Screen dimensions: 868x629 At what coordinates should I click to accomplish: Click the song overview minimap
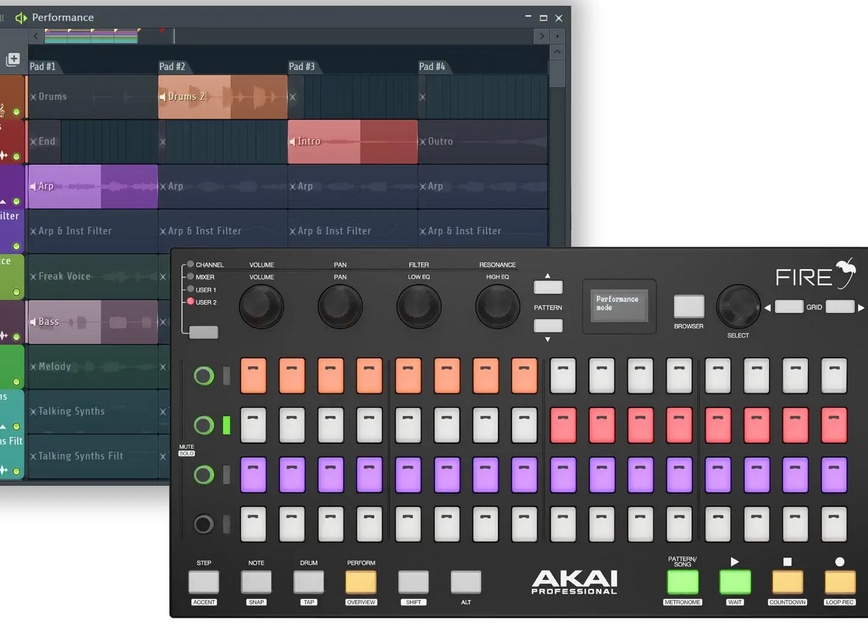(91, 37)
